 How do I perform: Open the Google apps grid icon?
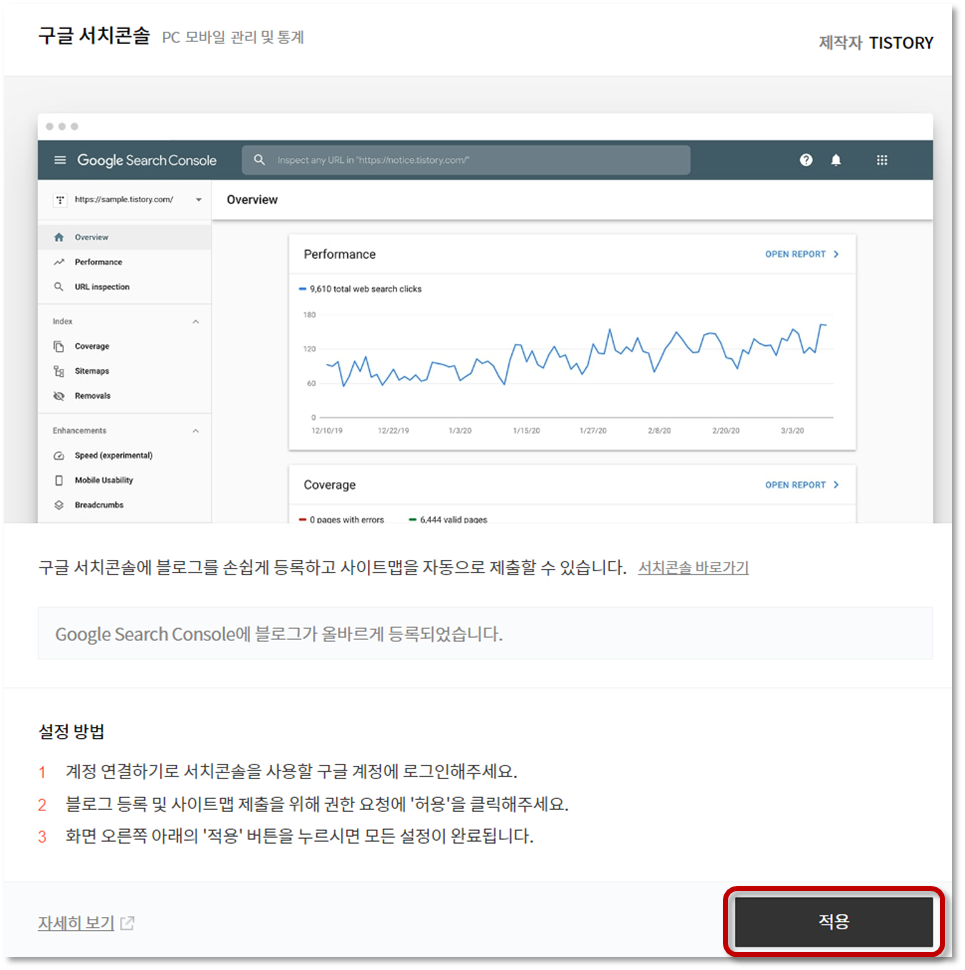[882, 160]
